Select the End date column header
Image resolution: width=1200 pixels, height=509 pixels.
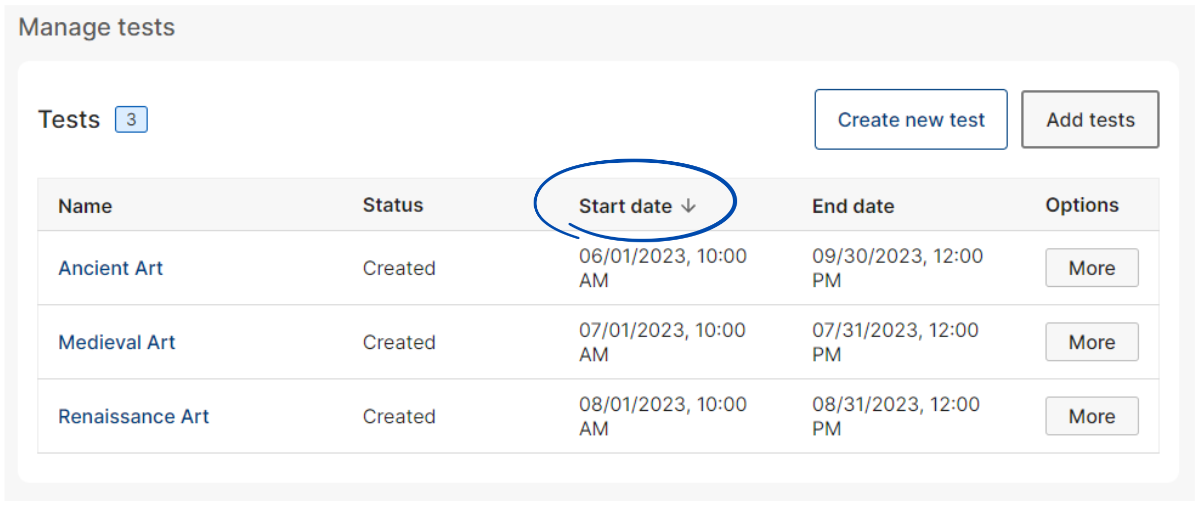[x=853, y=206]
